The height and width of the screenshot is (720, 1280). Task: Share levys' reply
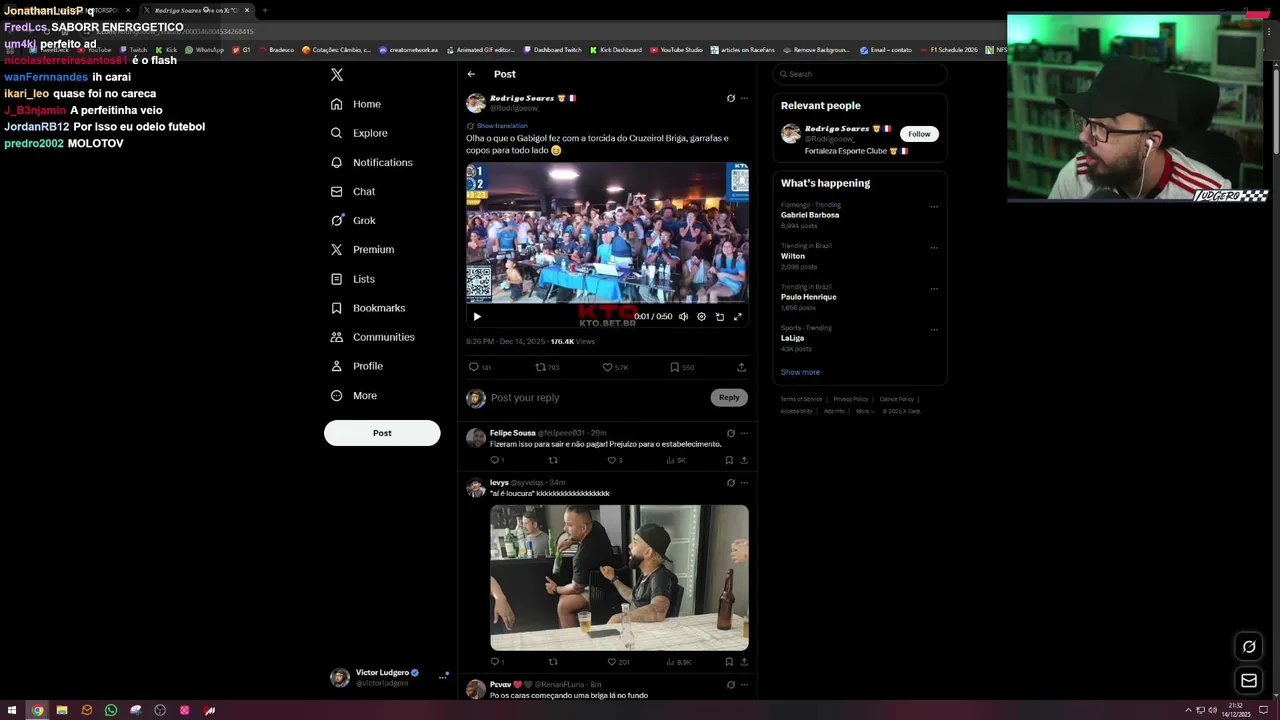coord(744,662)
